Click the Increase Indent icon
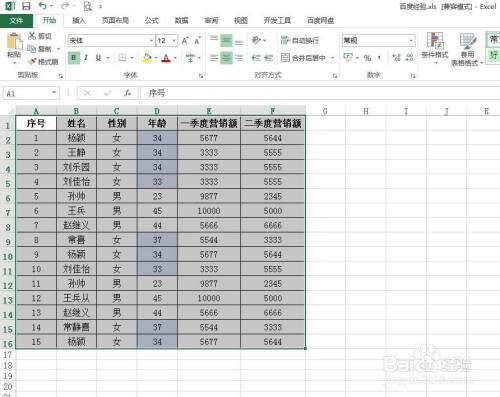 click(269, 58)
